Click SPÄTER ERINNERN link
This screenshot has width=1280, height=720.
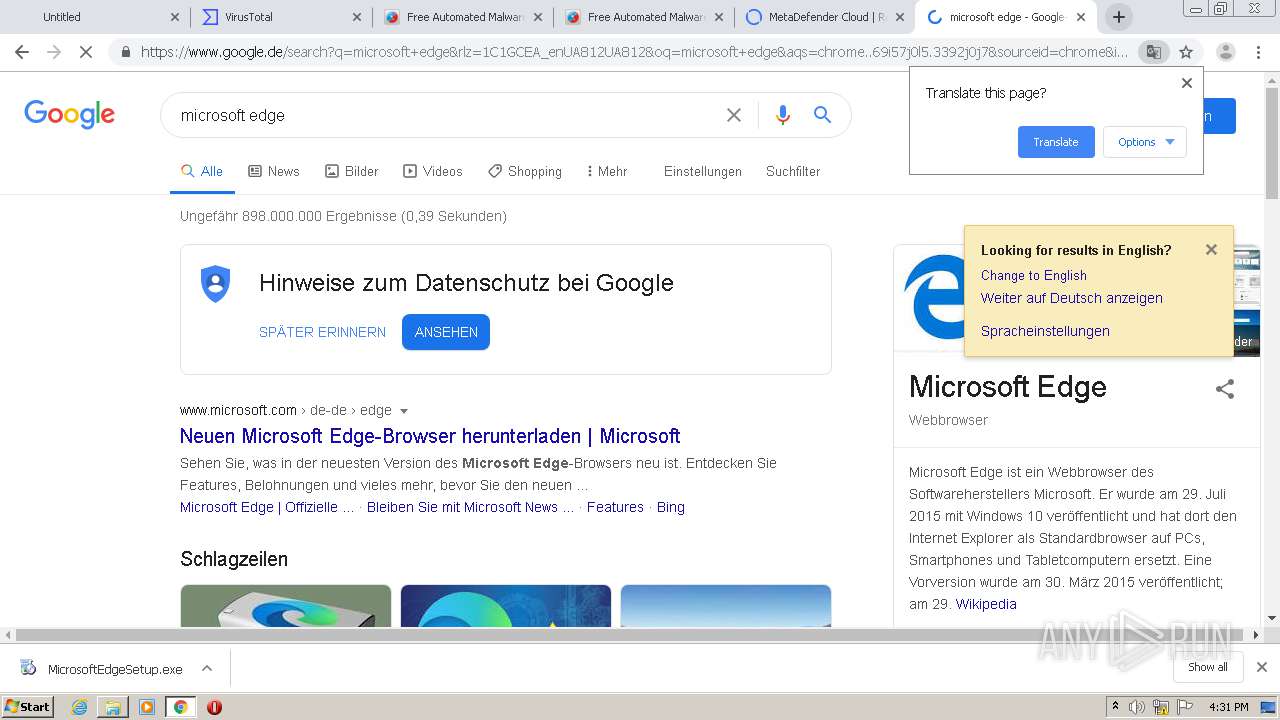coord(322,332)
